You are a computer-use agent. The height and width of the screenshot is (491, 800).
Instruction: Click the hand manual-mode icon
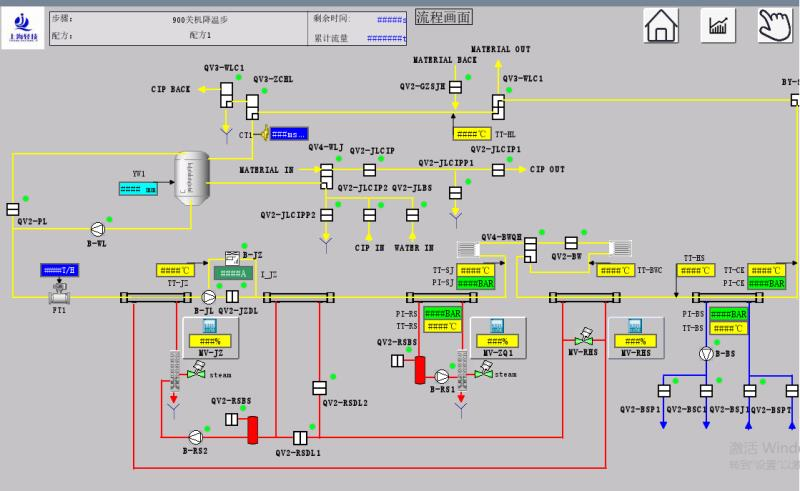[x=775, y=27]
